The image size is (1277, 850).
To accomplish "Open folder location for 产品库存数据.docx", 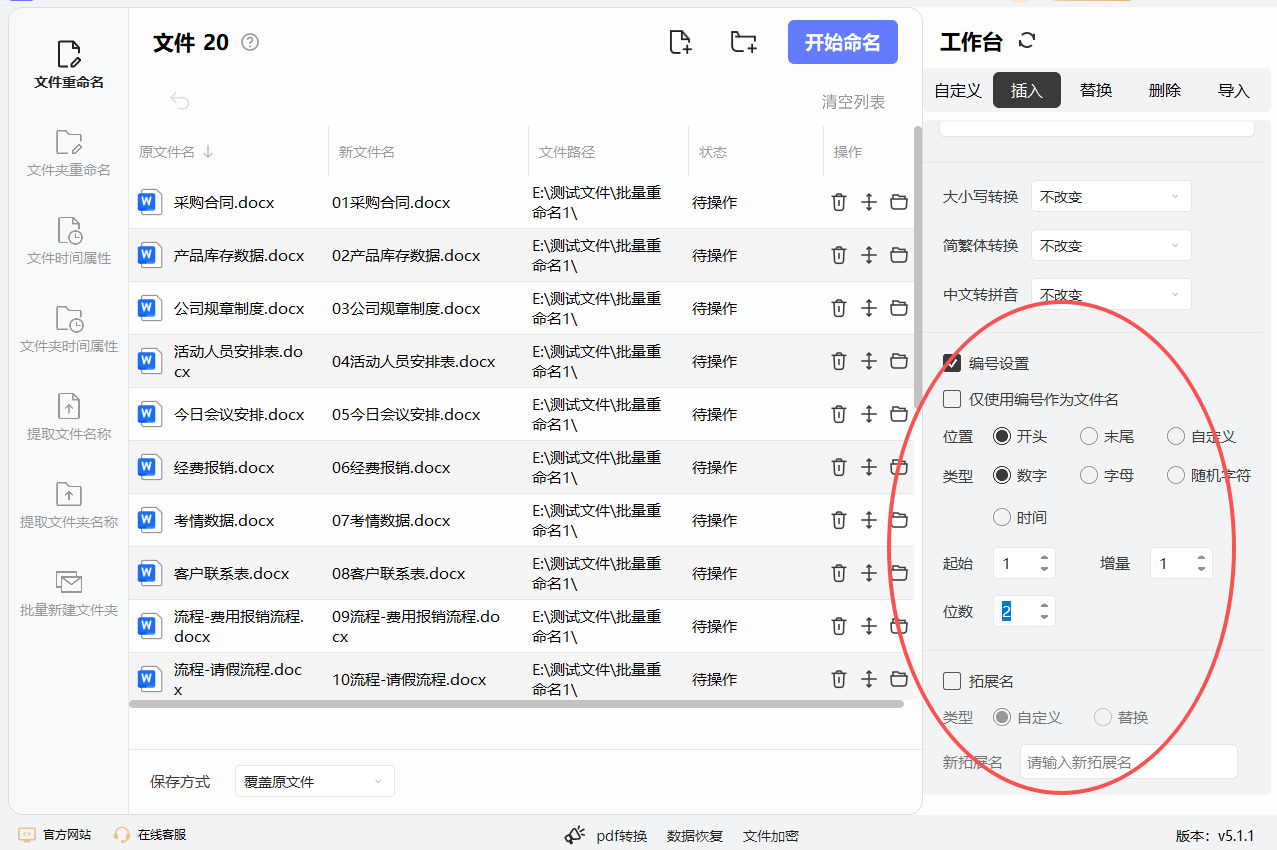I will coord(899,255).
